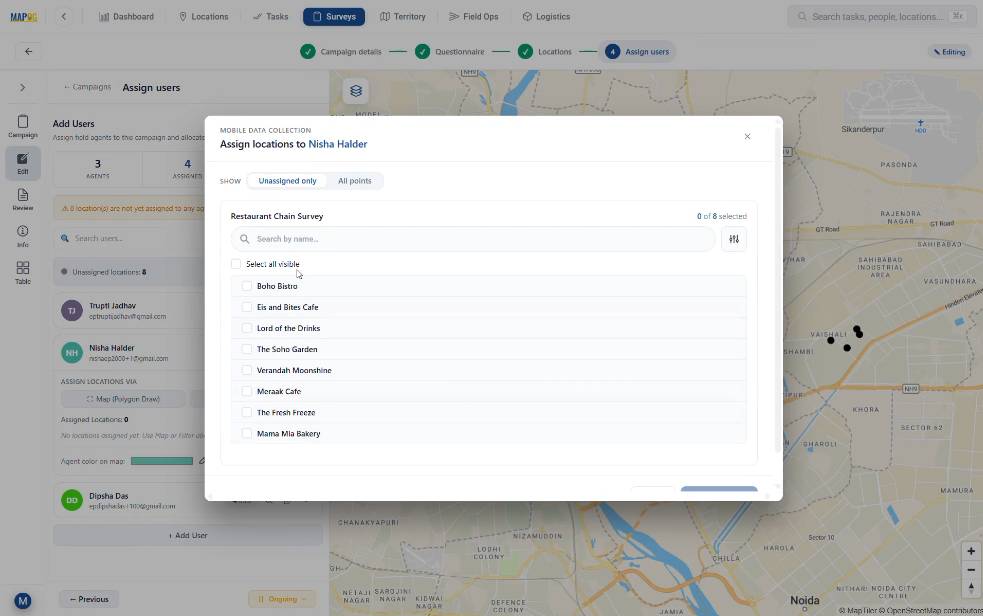Open the Dashboard tab
The width and height of the screenshot is (983, 616).
(126, 17)
